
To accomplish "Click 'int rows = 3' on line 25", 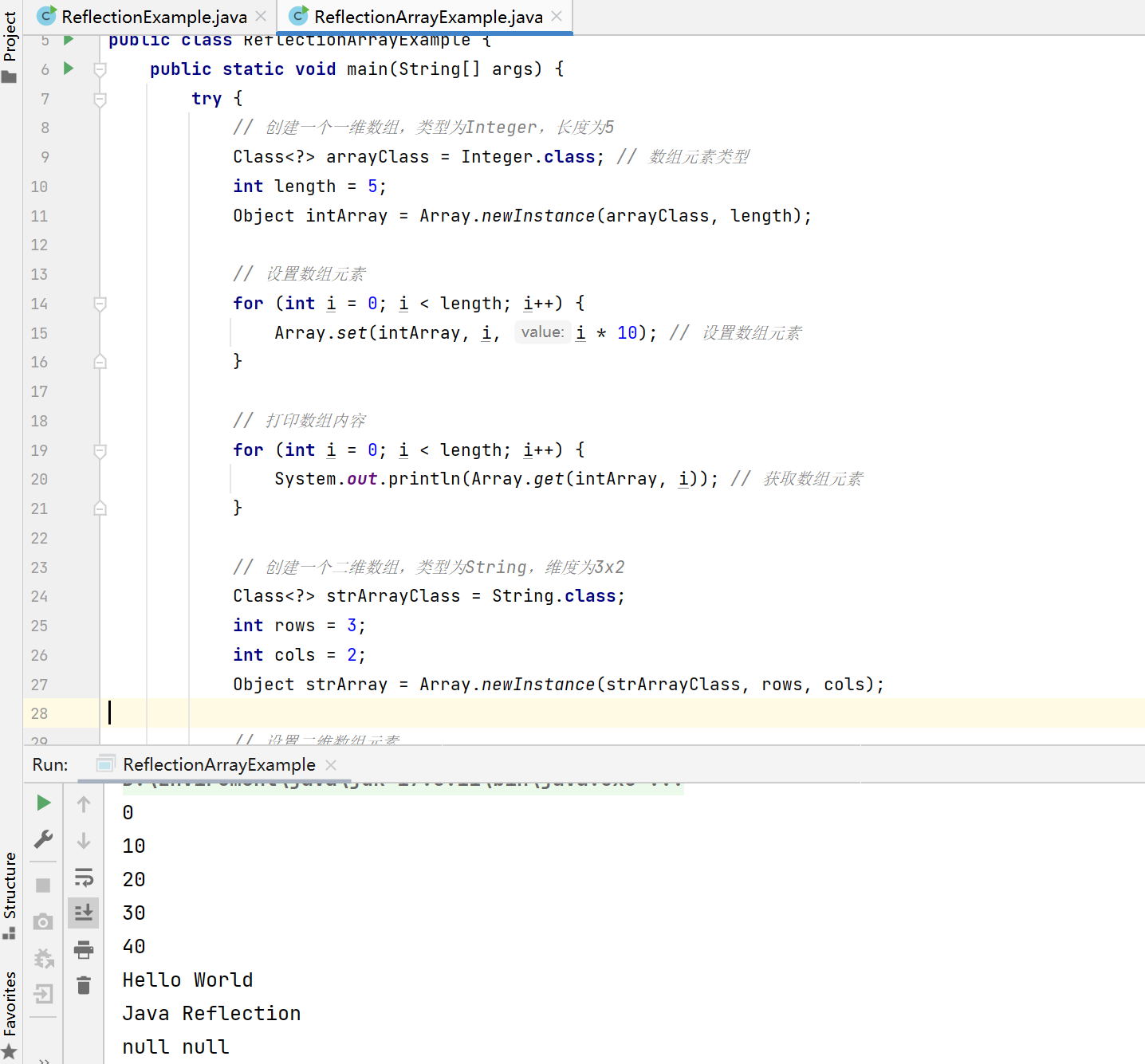I will (x=294, y=626).
